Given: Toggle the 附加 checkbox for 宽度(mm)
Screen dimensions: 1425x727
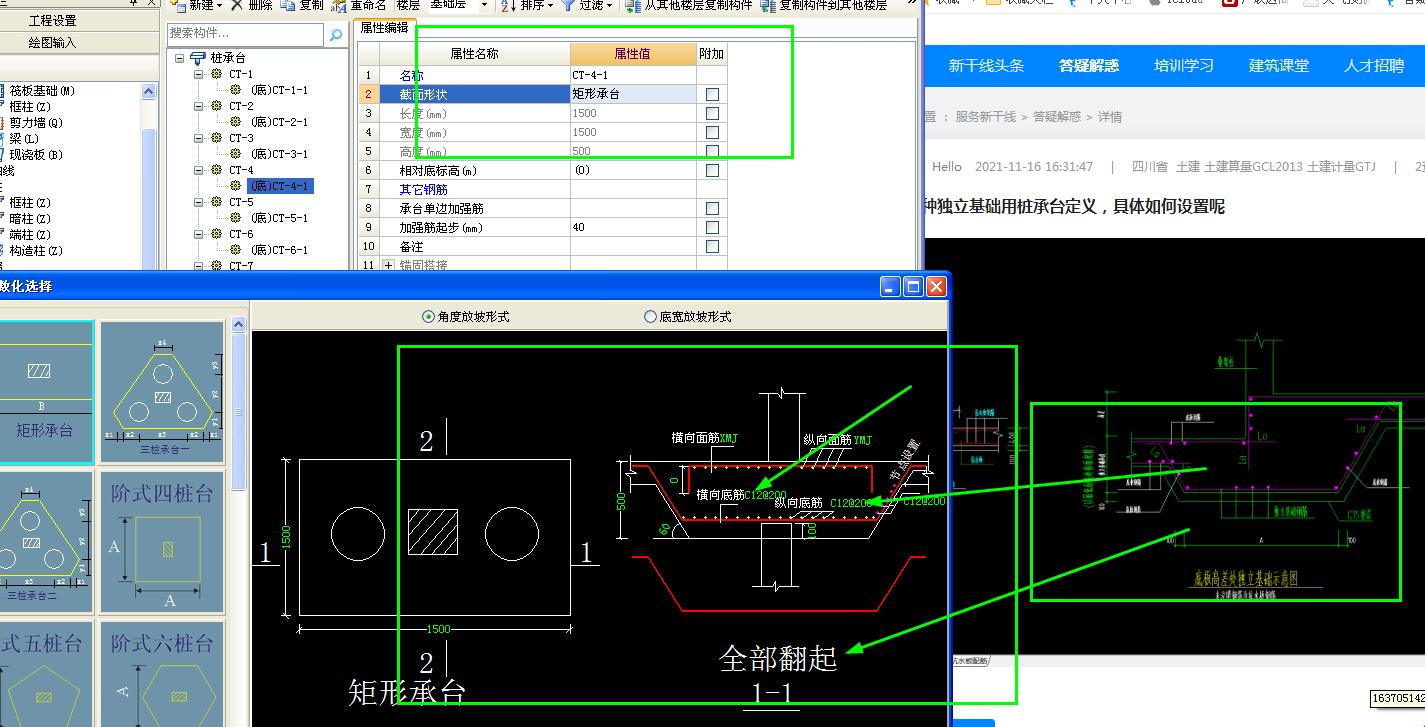Looking at the screenshot, I should (x=712, y=132).
